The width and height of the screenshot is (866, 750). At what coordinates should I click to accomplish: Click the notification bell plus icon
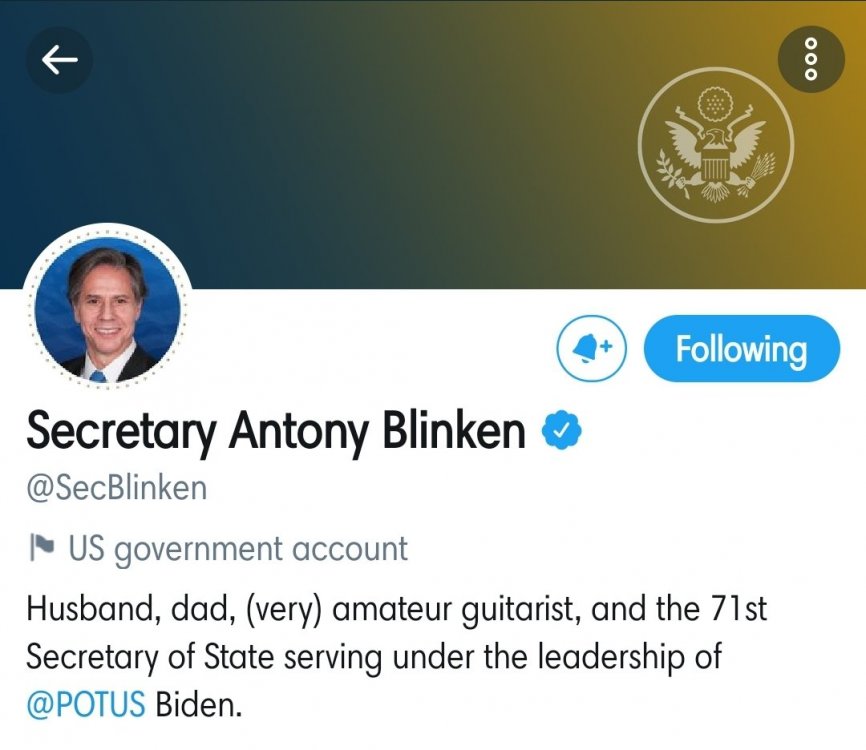(591, 348)
